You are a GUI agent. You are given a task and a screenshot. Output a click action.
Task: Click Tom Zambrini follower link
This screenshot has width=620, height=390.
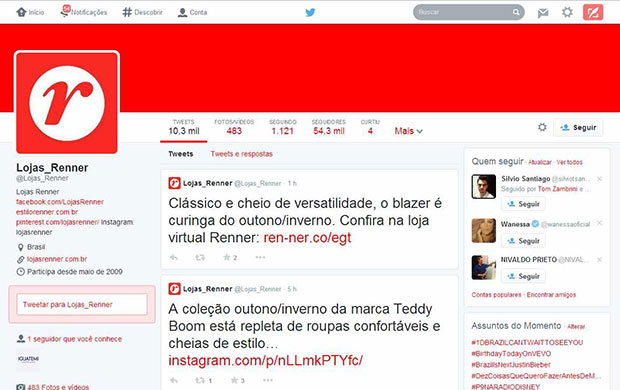click(x=558, y=189)
